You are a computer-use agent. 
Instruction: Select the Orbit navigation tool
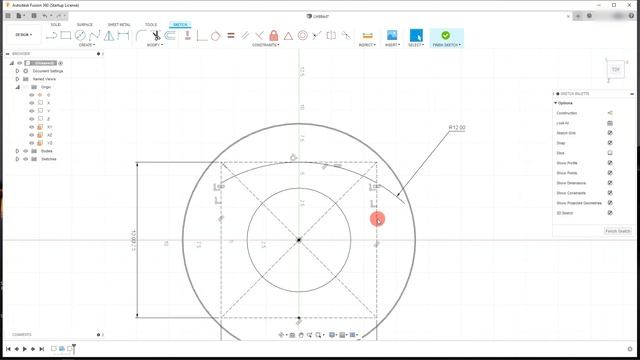[281, 335]
